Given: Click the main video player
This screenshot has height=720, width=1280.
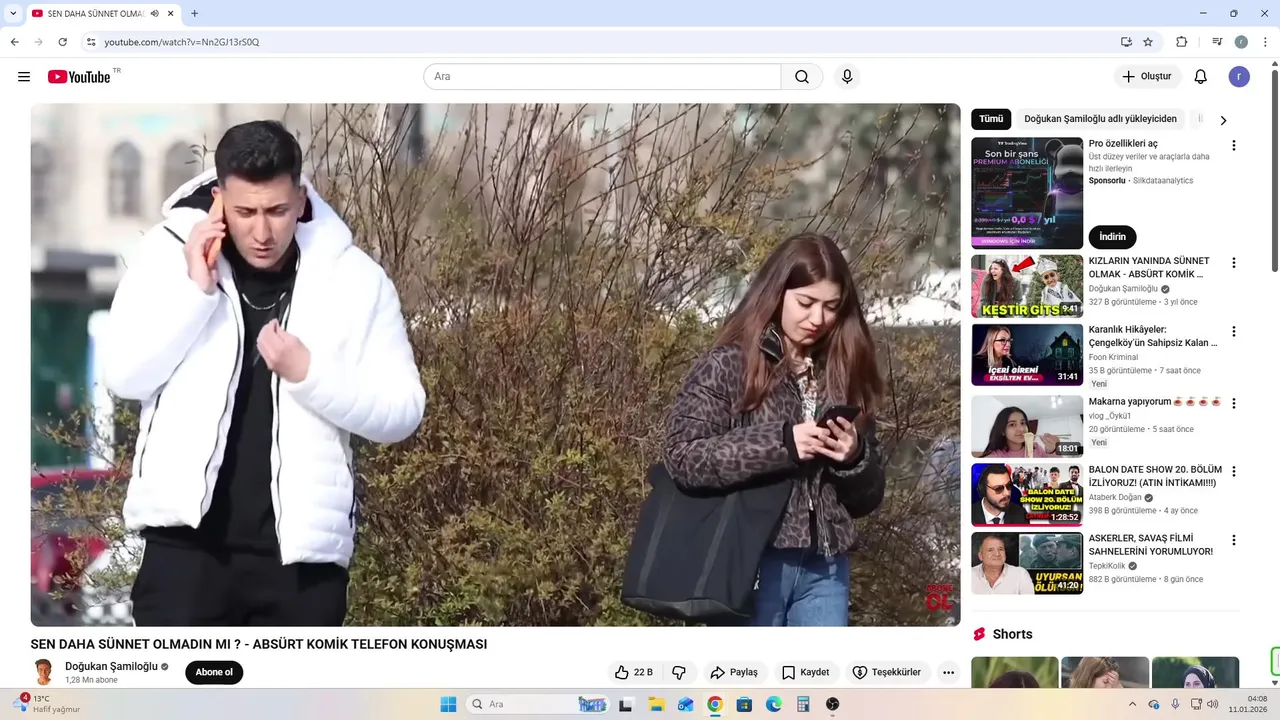Looking at the screenshot, I should 495,365.
